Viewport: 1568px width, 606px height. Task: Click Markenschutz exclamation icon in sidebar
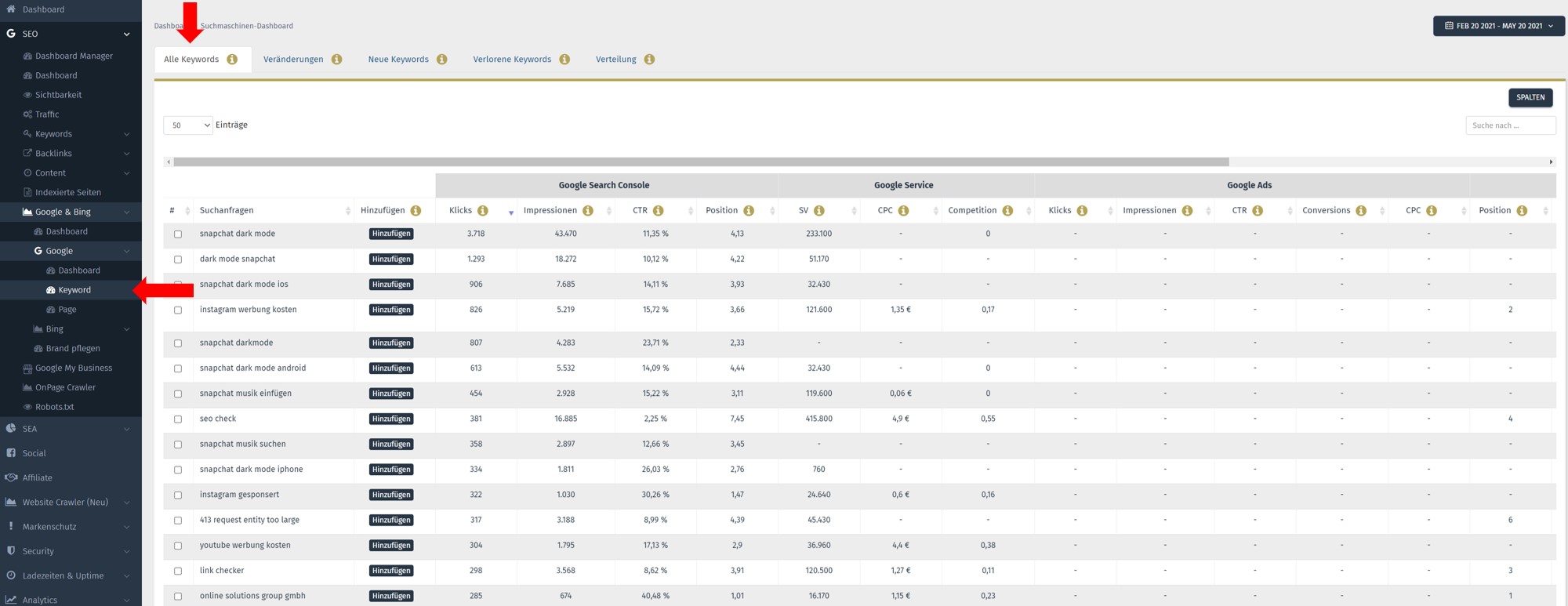[11, 527]
